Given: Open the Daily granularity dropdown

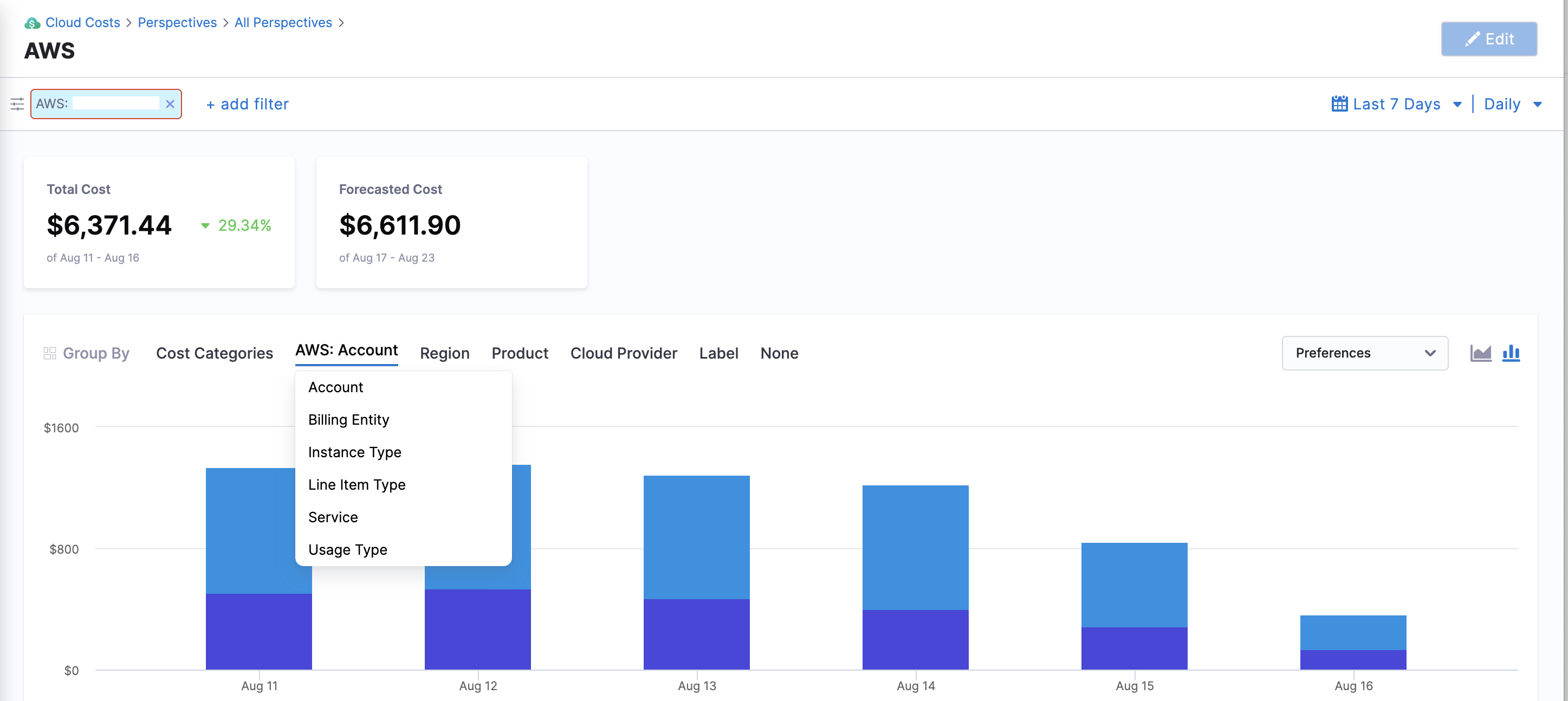Looking at the screenshot, I should (1512, 104).
